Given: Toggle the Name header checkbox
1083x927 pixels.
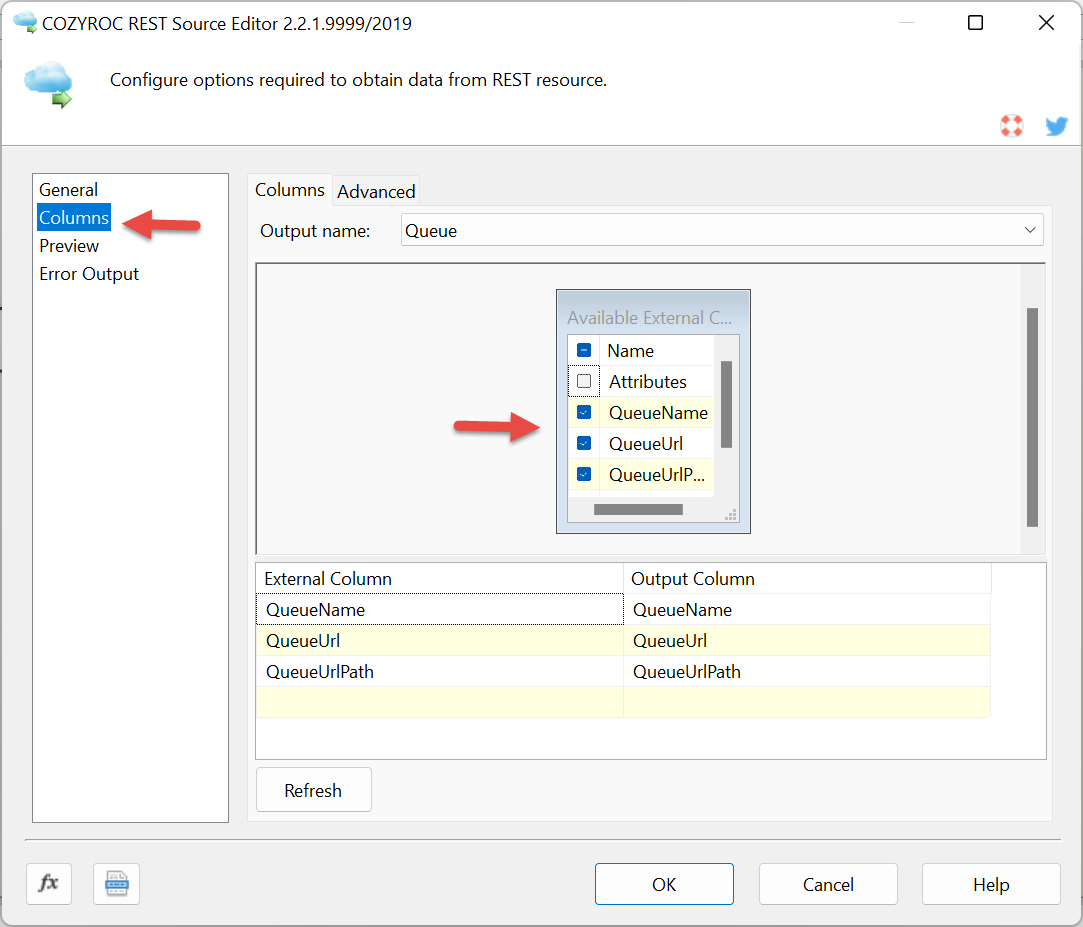Looking at the screenshot, I should click(584, 350).
